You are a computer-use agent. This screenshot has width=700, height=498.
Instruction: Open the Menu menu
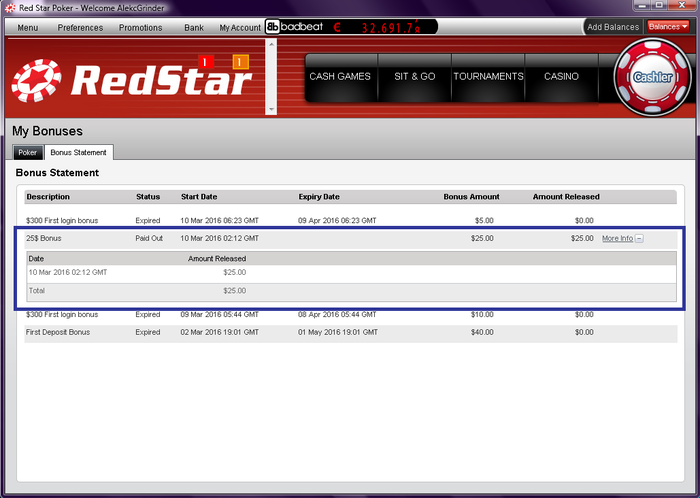28,28
